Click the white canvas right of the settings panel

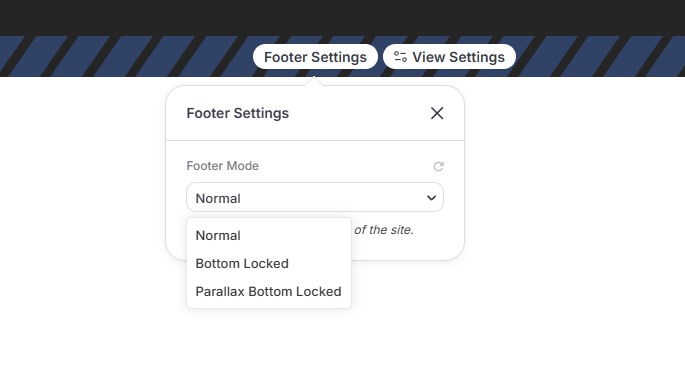point(574,219)
